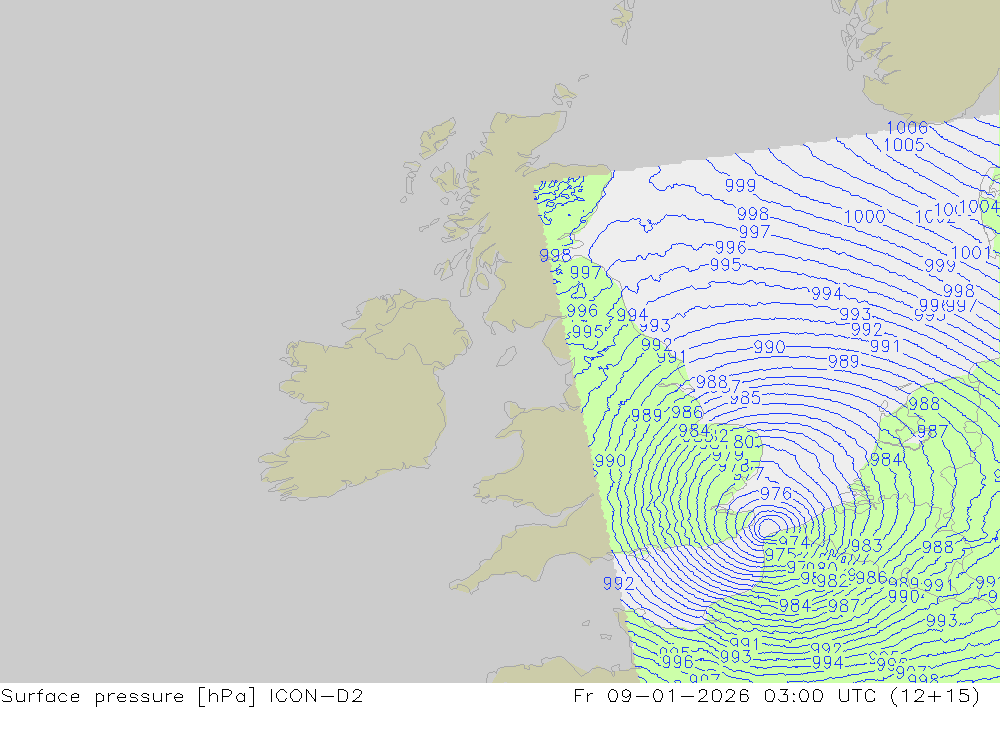The width and height of the screenshot is (1000, 733).
Task: Click the "03:00 UTC" time text
Action: [x=820, y=695]
